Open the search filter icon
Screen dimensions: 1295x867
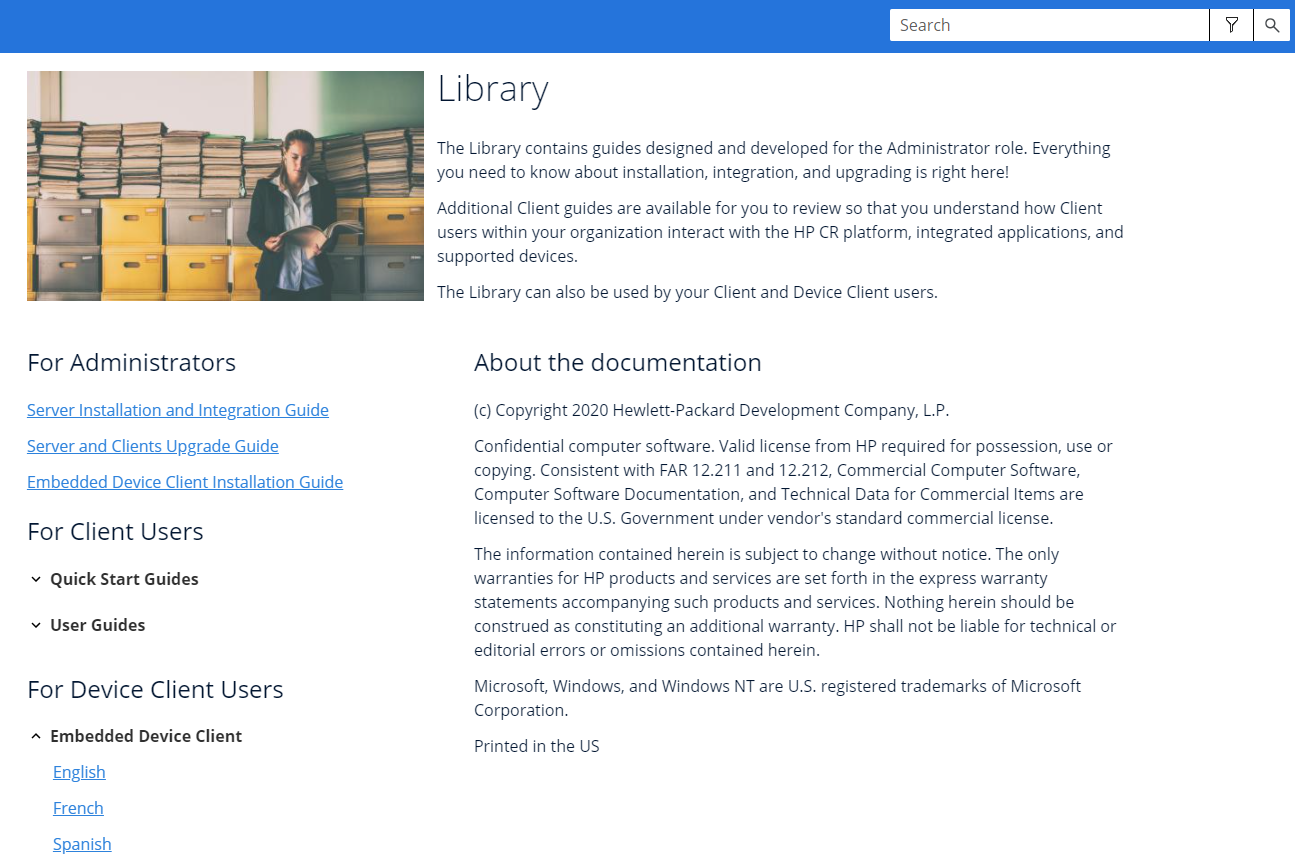(1231, 25)
